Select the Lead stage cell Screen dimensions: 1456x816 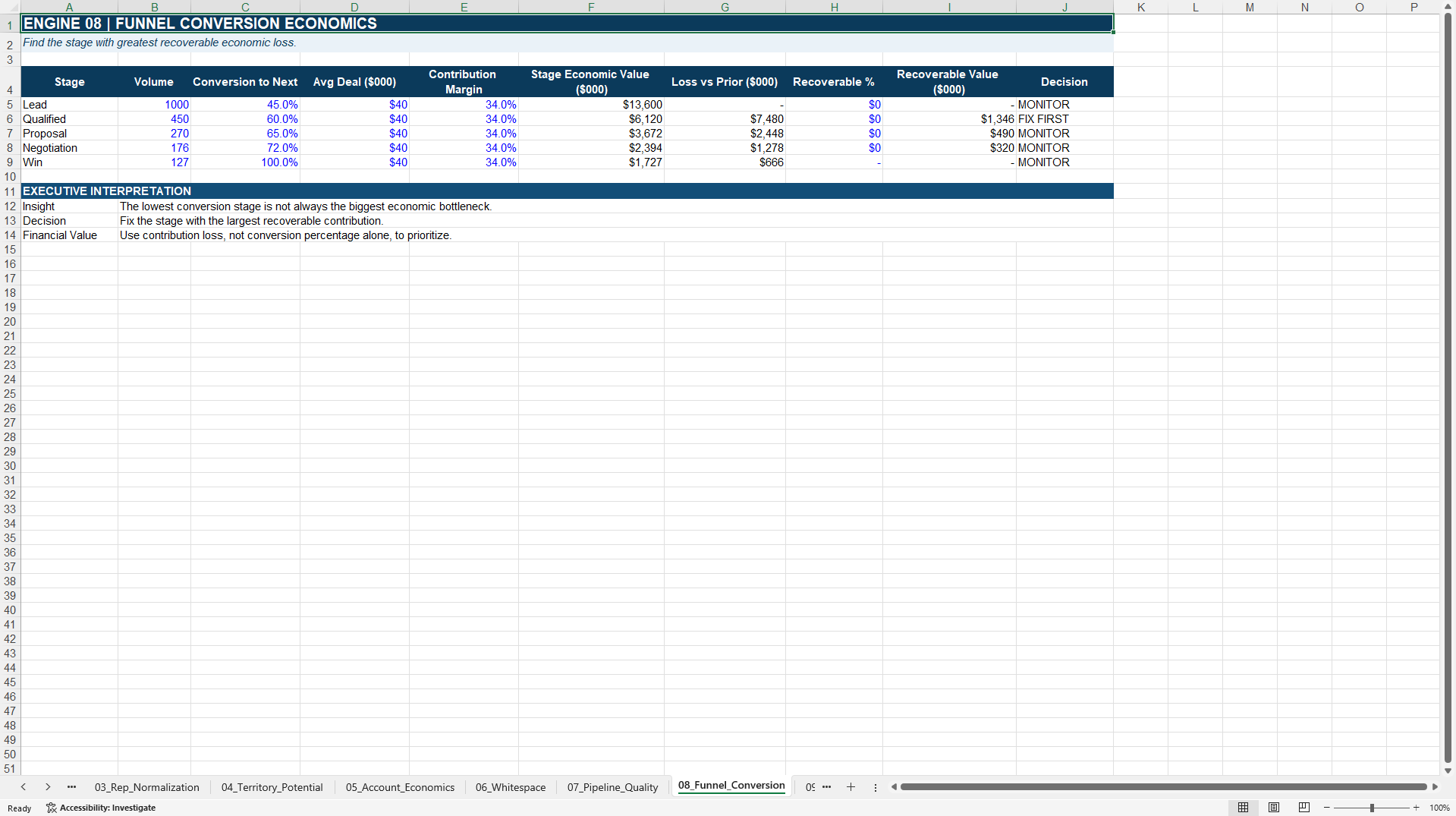coord(69,105)
